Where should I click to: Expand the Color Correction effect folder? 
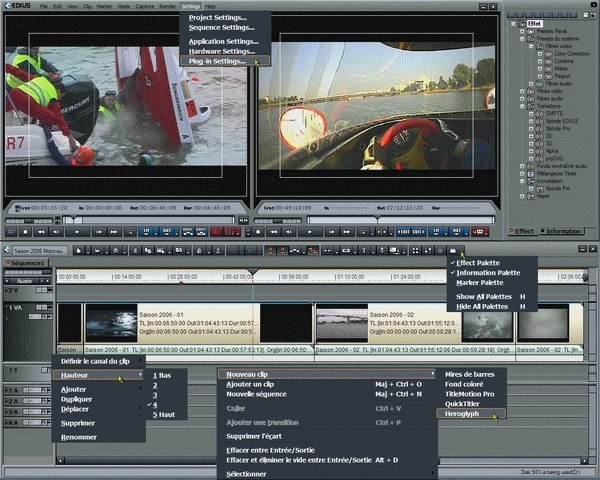click(540, 54)
